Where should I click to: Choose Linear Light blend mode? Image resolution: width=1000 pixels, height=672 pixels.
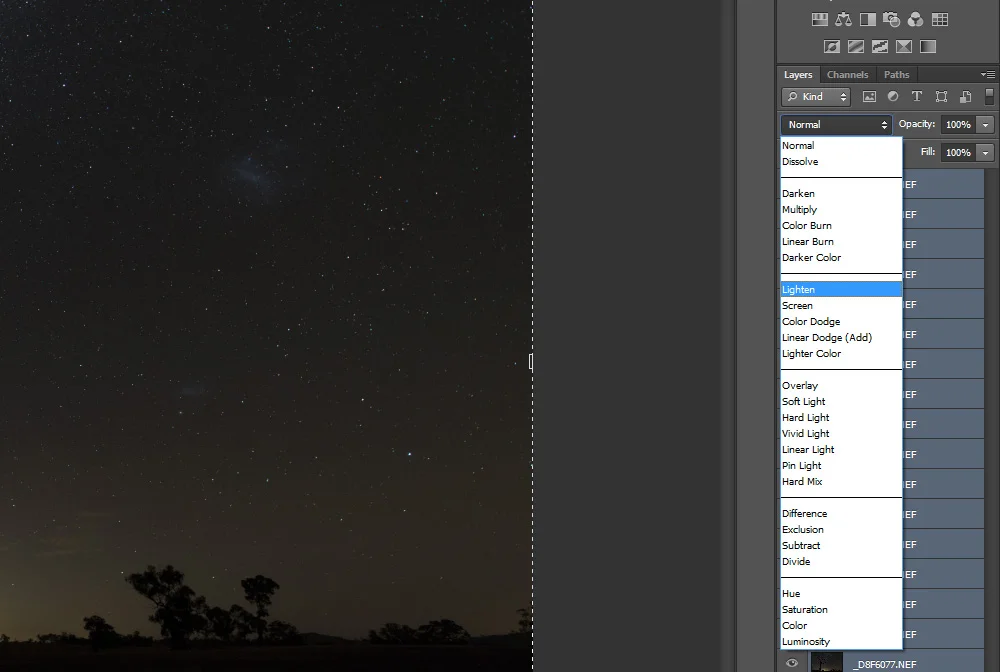(841, 449)
